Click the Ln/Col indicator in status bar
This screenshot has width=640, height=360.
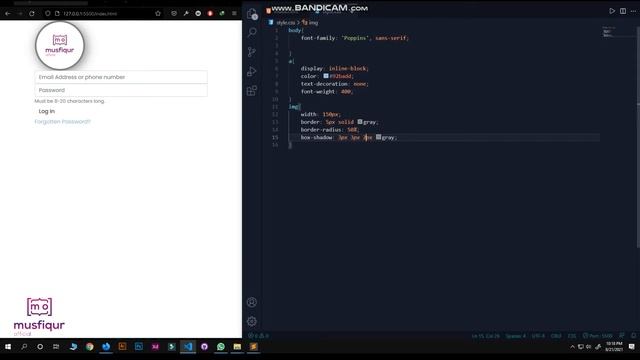tap(486, 336)
